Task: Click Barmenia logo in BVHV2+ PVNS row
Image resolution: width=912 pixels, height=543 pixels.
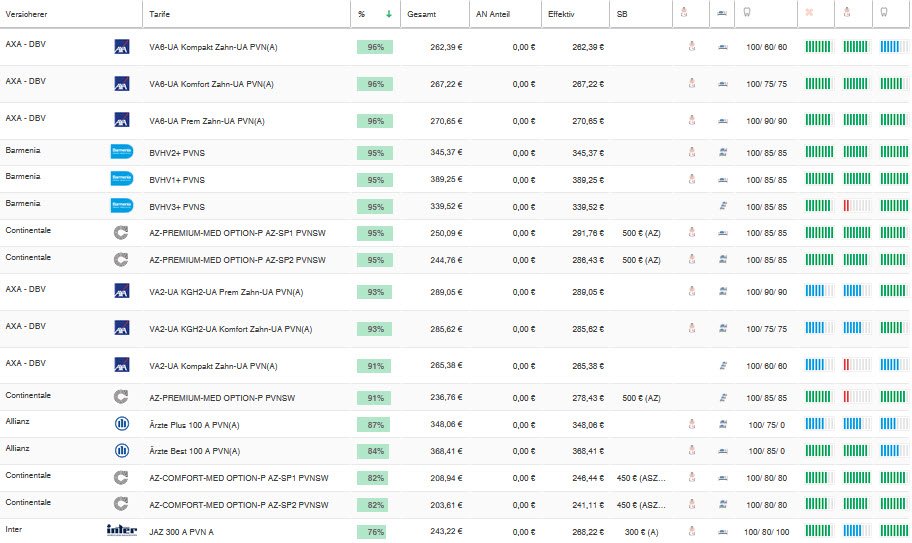Action: click(x=122, y=152)
